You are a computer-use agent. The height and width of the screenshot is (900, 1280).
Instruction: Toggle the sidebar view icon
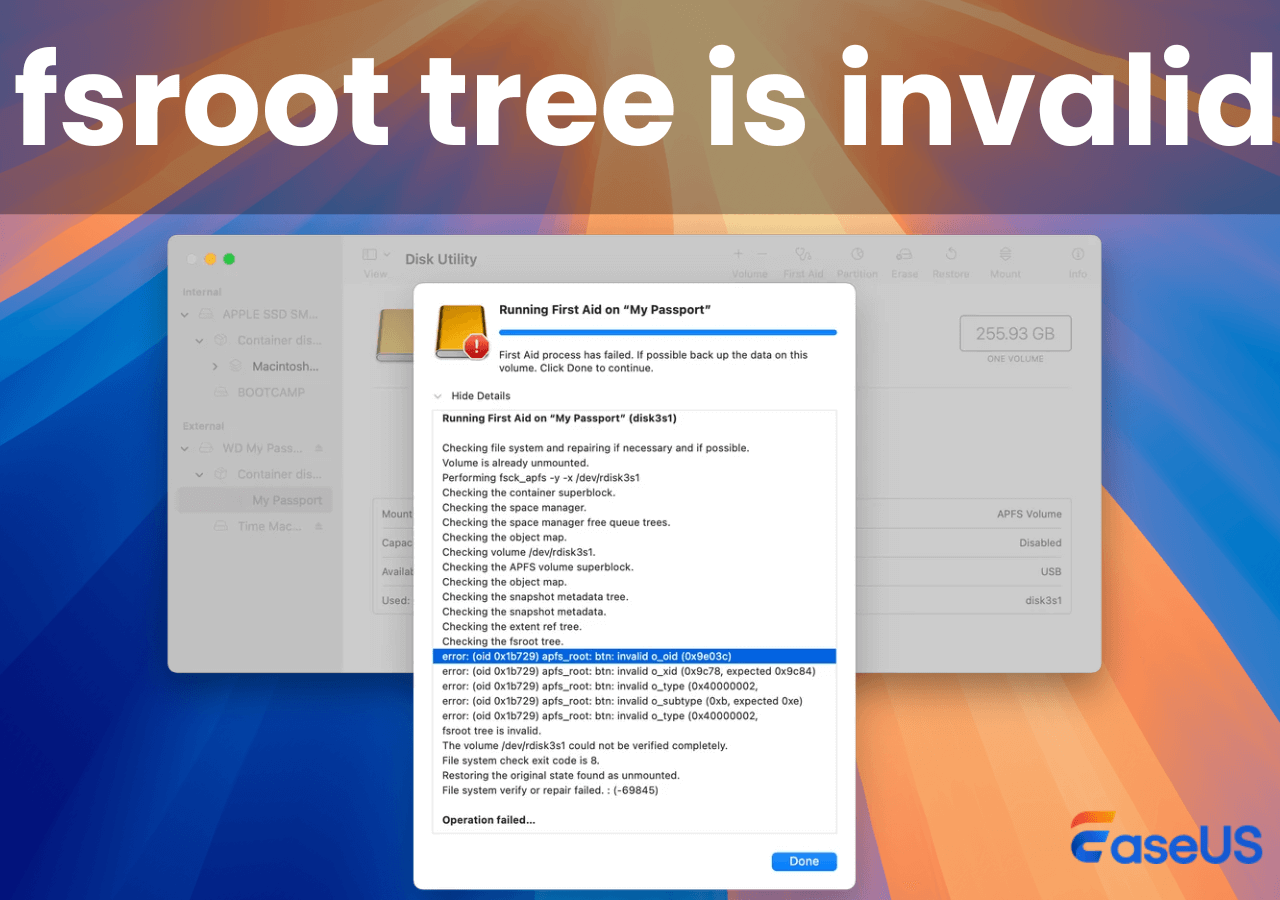coord(369,254)
